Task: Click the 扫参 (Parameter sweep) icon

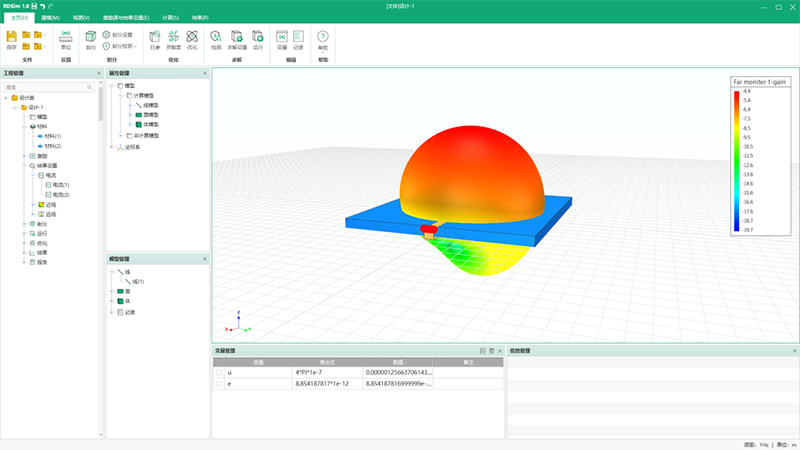Action: click(x=155, y=37)
